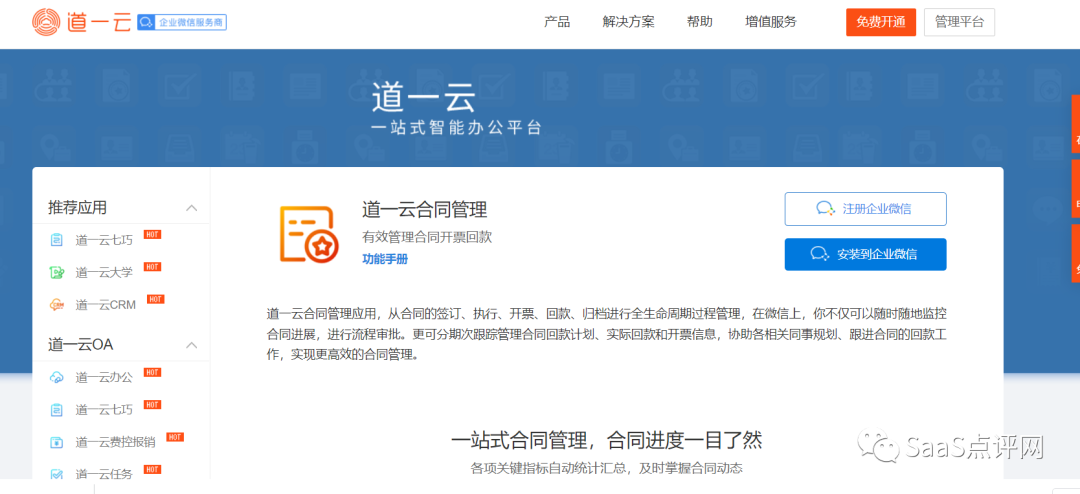Collapse the 推荐应用 section
The height and width of the screenshot is (494, 1080).
point(192,207)
